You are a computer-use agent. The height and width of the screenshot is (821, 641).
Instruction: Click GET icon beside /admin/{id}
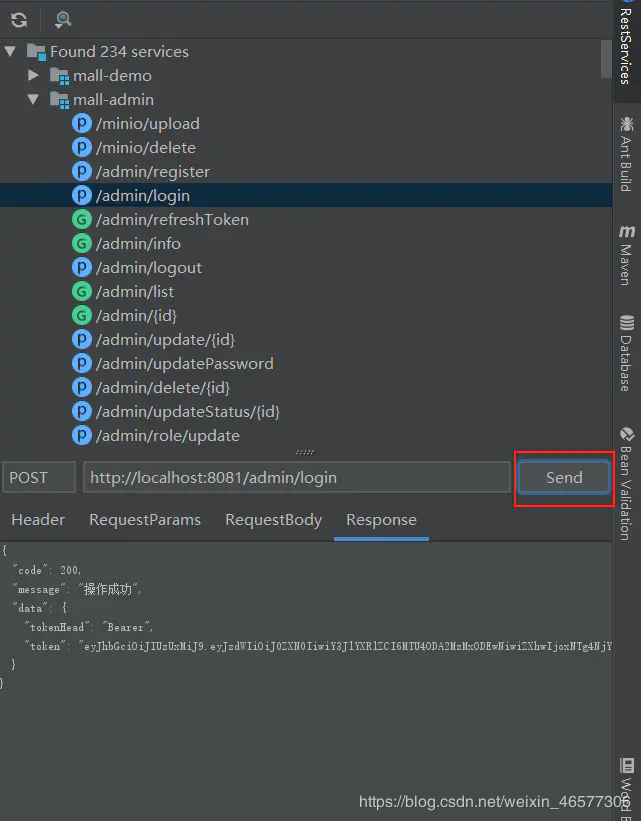[81, 316]
